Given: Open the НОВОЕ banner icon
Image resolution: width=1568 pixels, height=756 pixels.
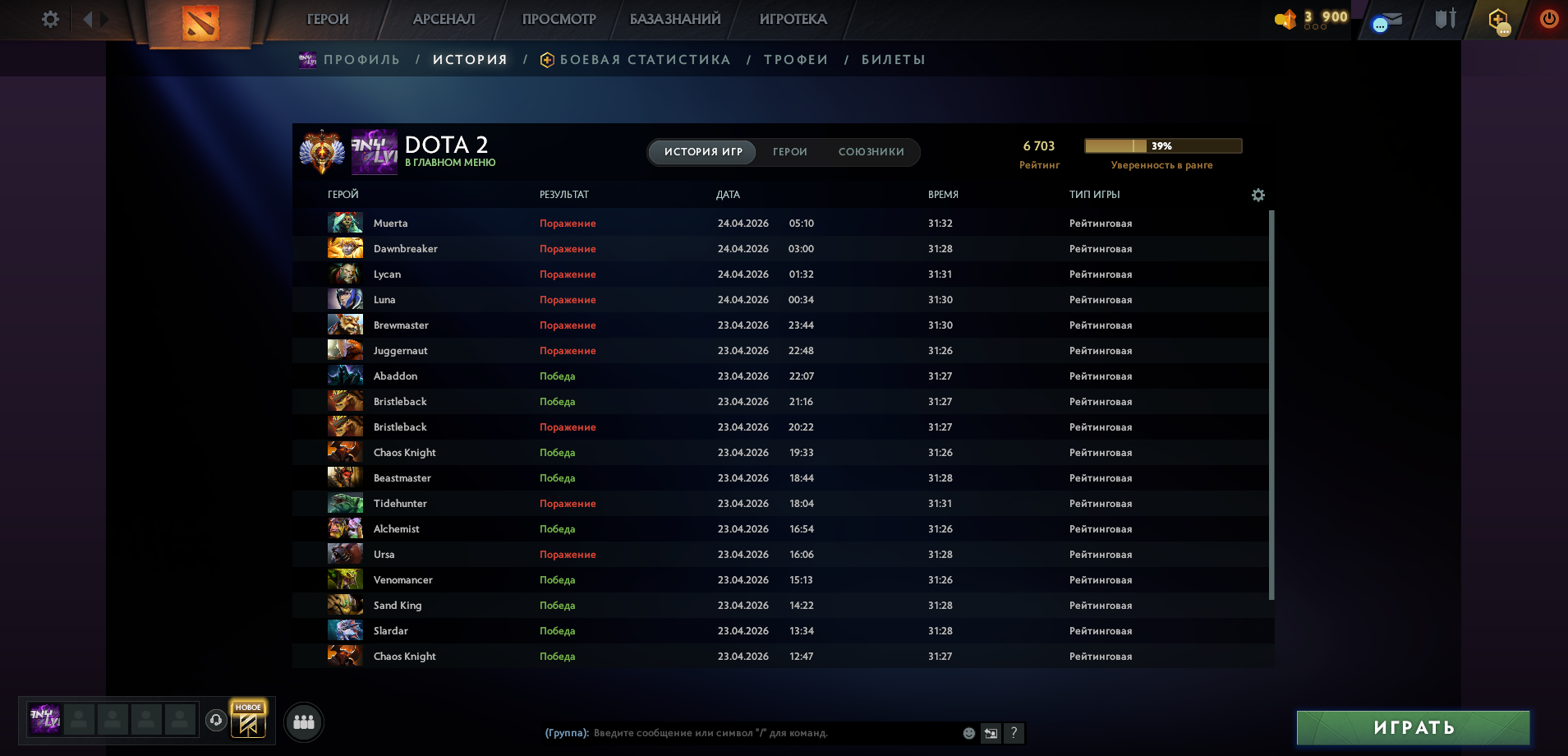Looking at the screenshot, I should tap(248, 720).
